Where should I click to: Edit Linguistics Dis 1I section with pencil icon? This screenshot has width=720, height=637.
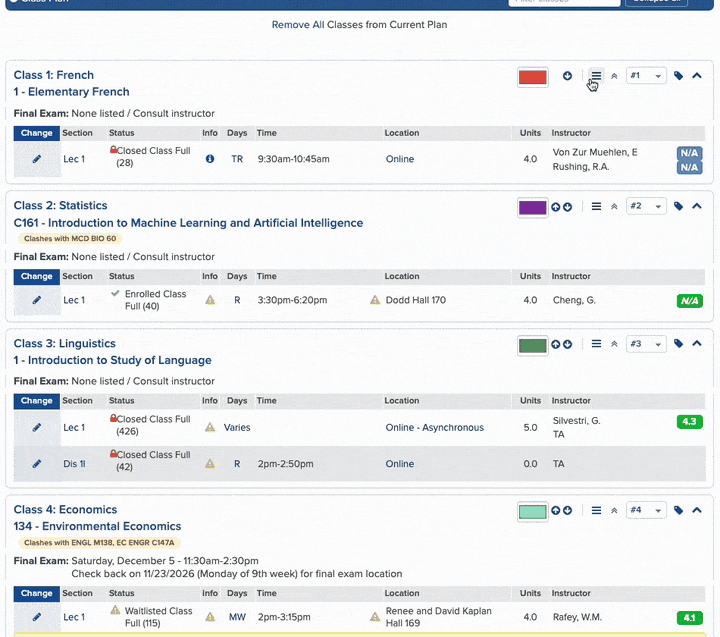pyautogui.click(x=37, y=464)
